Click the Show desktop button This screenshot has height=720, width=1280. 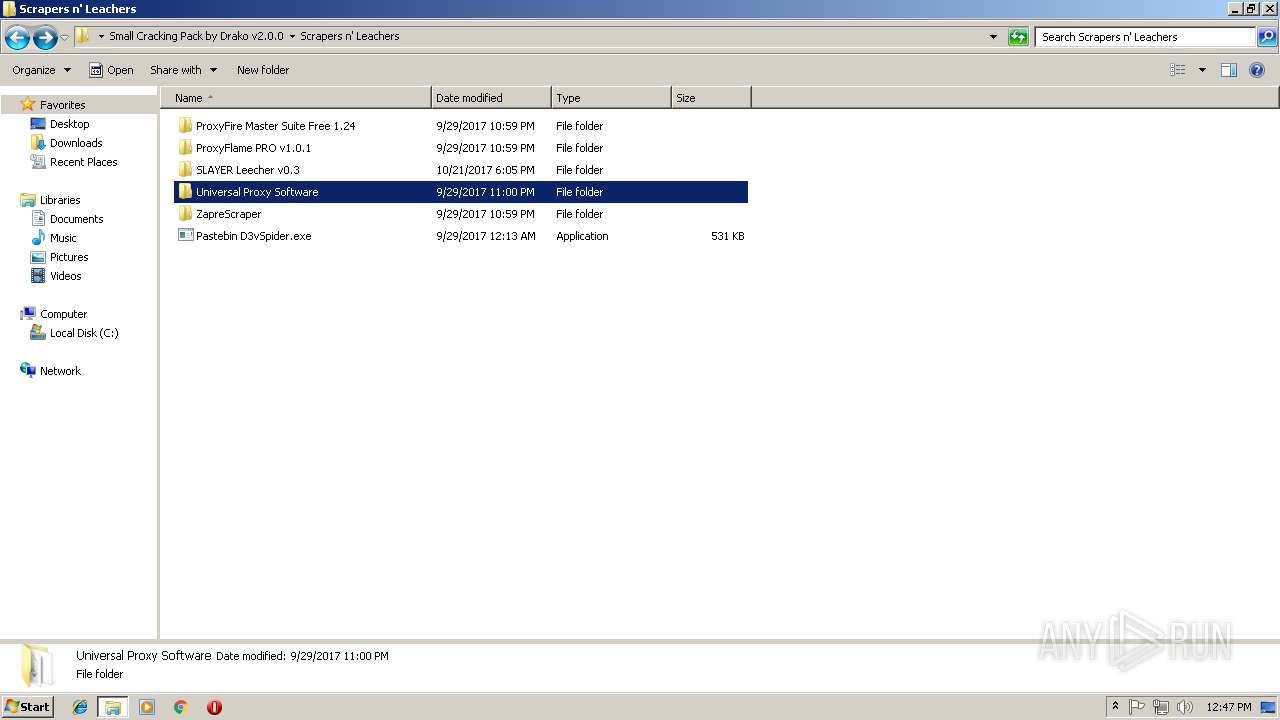[1269, 707]
